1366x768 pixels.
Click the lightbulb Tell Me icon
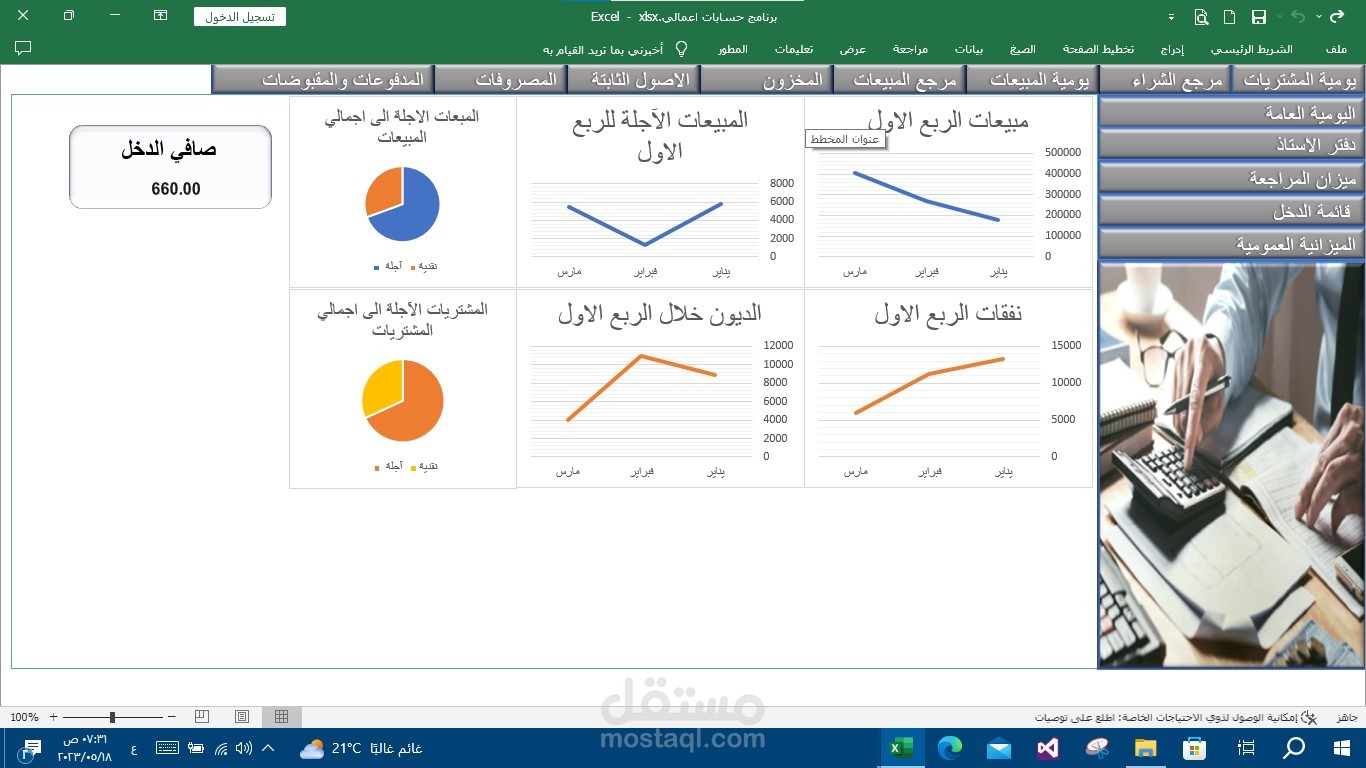click(682, 49)
